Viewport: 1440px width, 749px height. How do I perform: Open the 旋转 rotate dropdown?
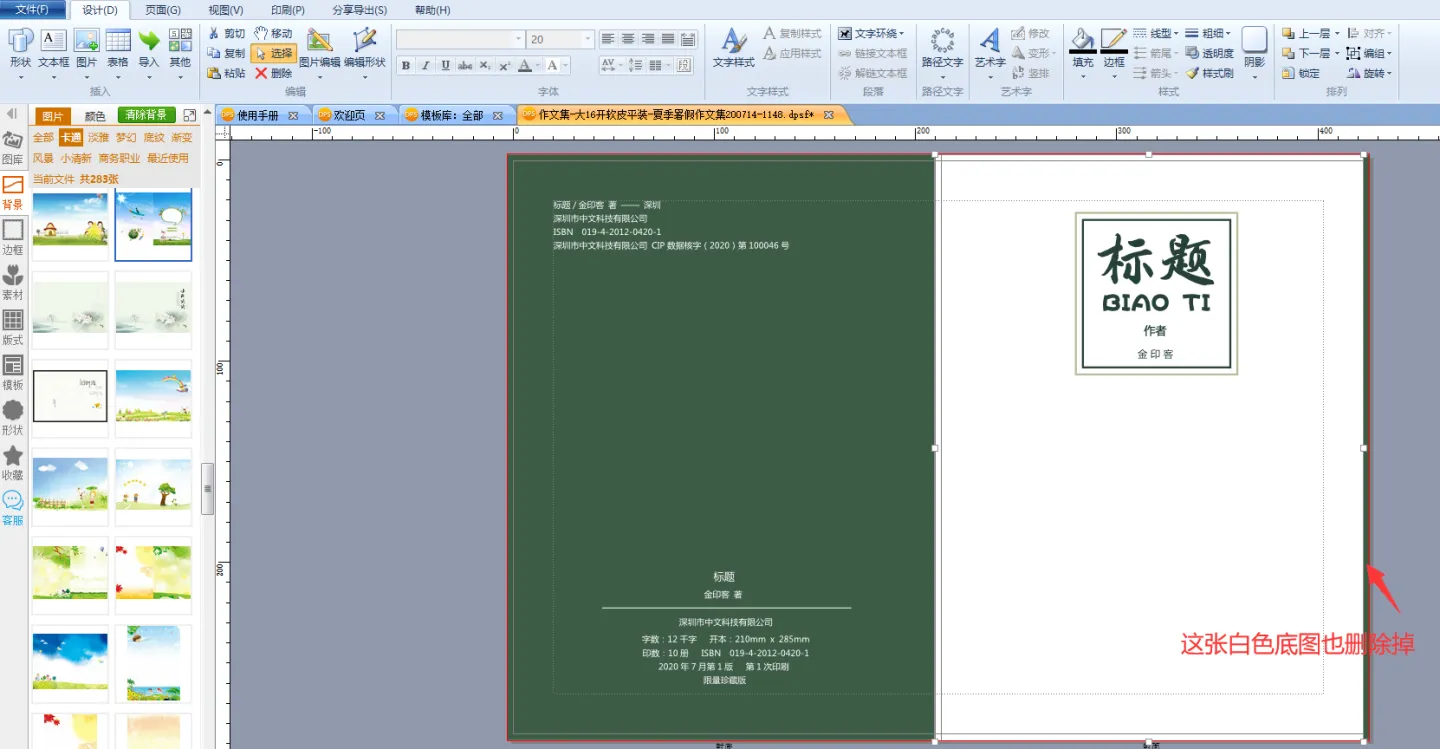[x=1369, y=73]
